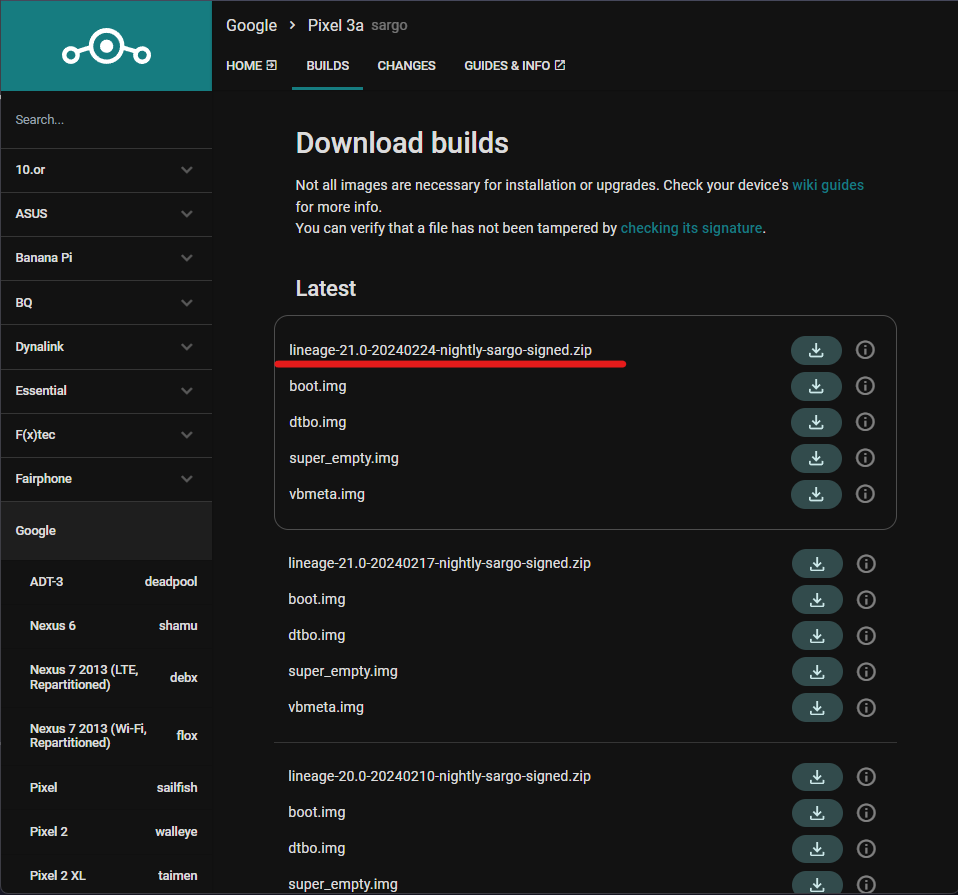This screenshot has height=895, width=958.
Task: Switch to the CHANGES tab
Action: [x=406, y=65]
